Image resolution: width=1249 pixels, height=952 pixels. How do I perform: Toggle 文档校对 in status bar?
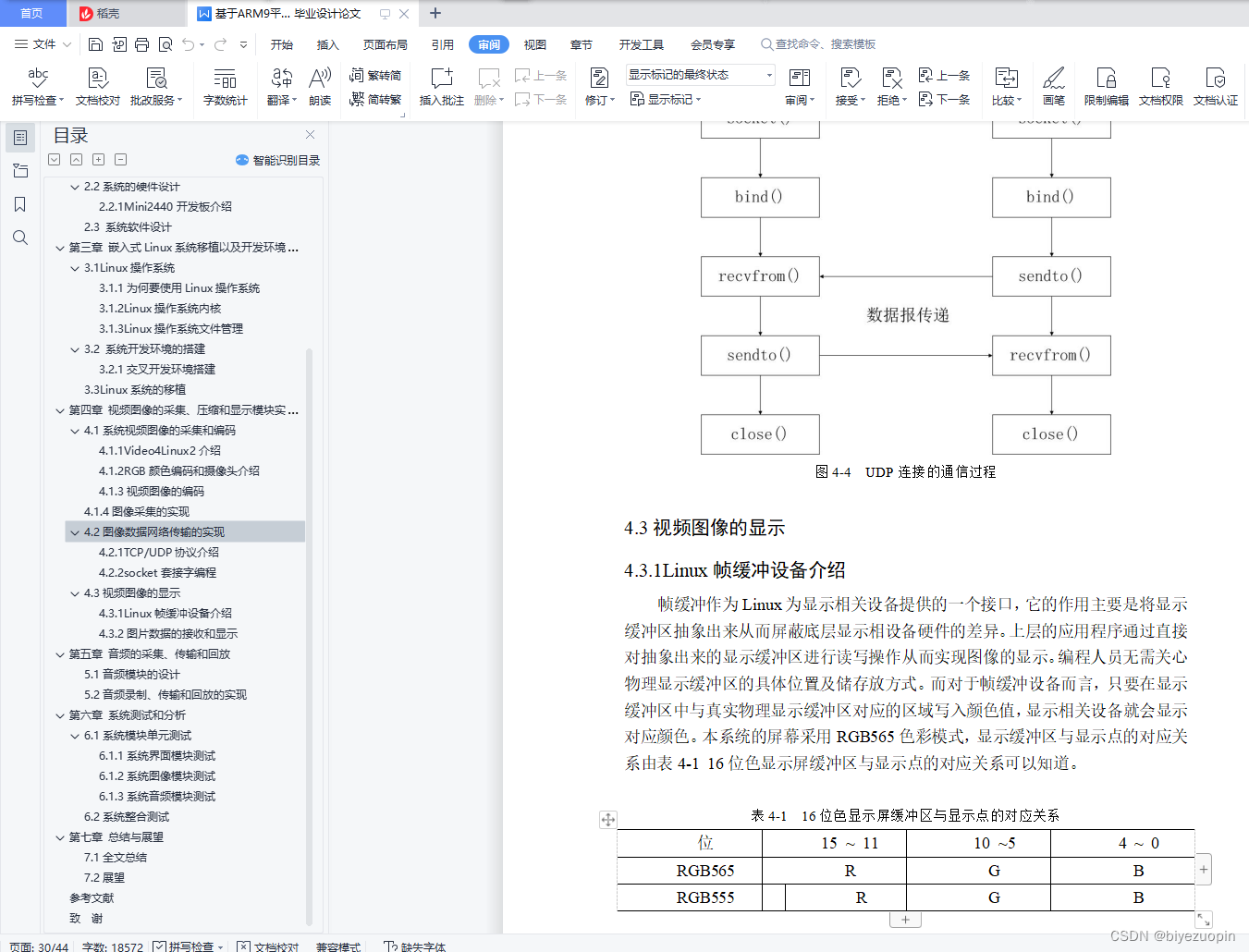[x=268, y=946]
